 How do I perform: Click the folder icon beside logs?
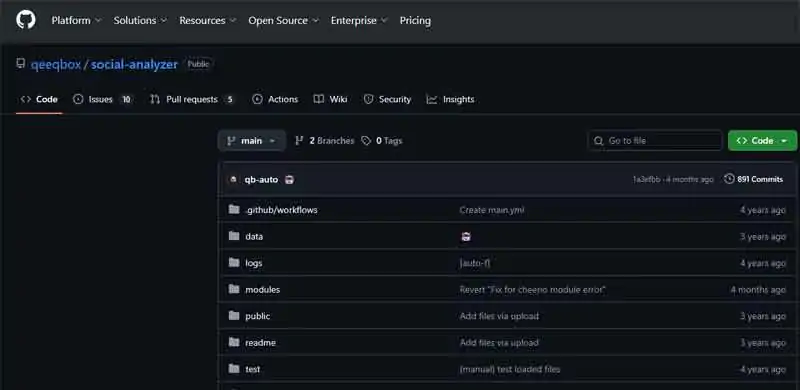click(x=234, y=263)
